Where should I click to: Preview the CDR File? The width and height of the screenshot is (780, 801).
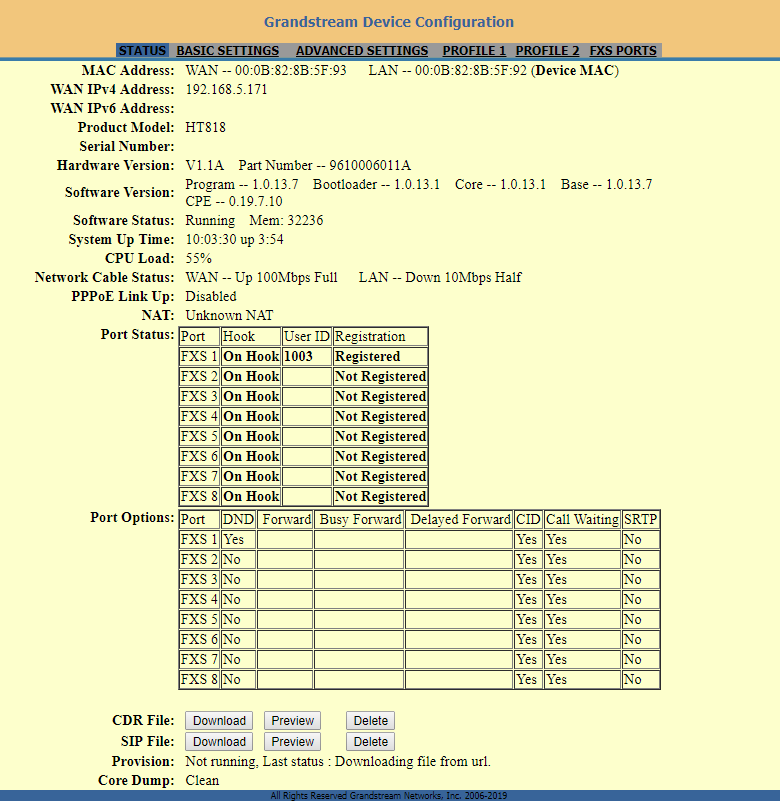292,721
